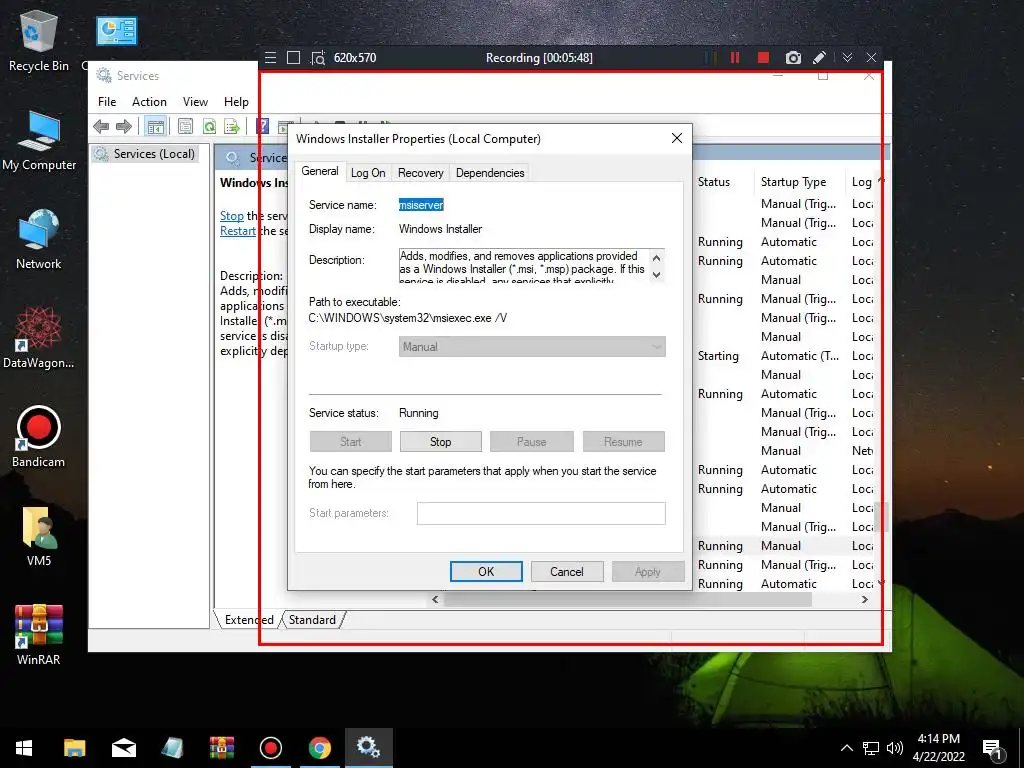This screenshot has width=1024, height=768.
Task: Select the VM5 desktop folder
Action: click(x=39, y=536)
